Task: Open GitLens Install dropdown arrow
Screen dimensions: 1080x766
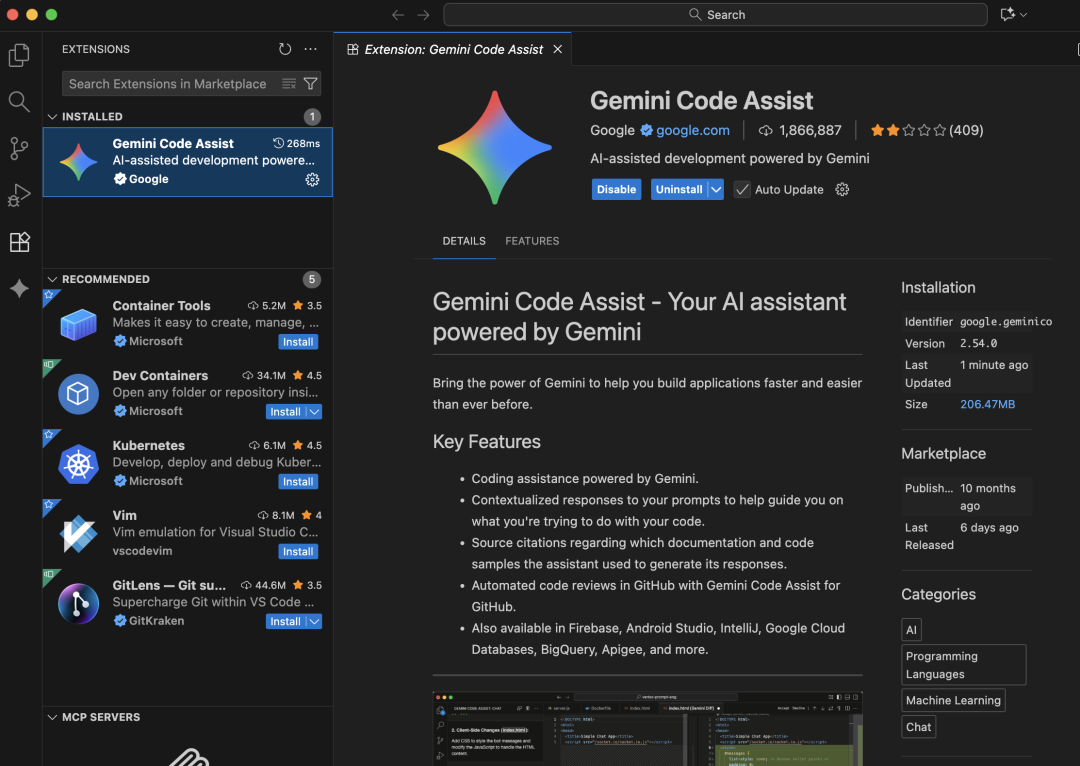Action: point(314,621)
